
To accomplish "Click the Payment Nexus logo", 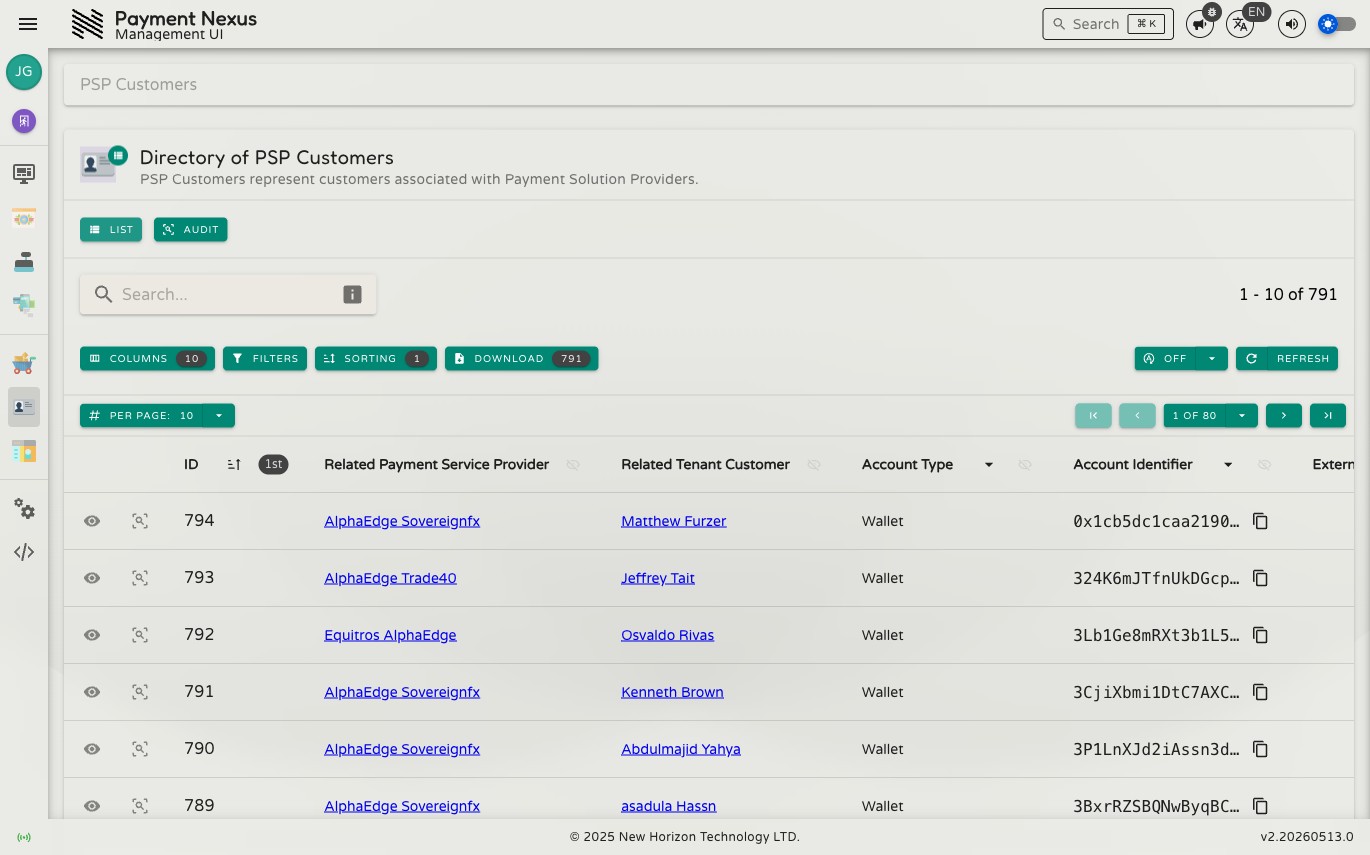I will (88, 24).
